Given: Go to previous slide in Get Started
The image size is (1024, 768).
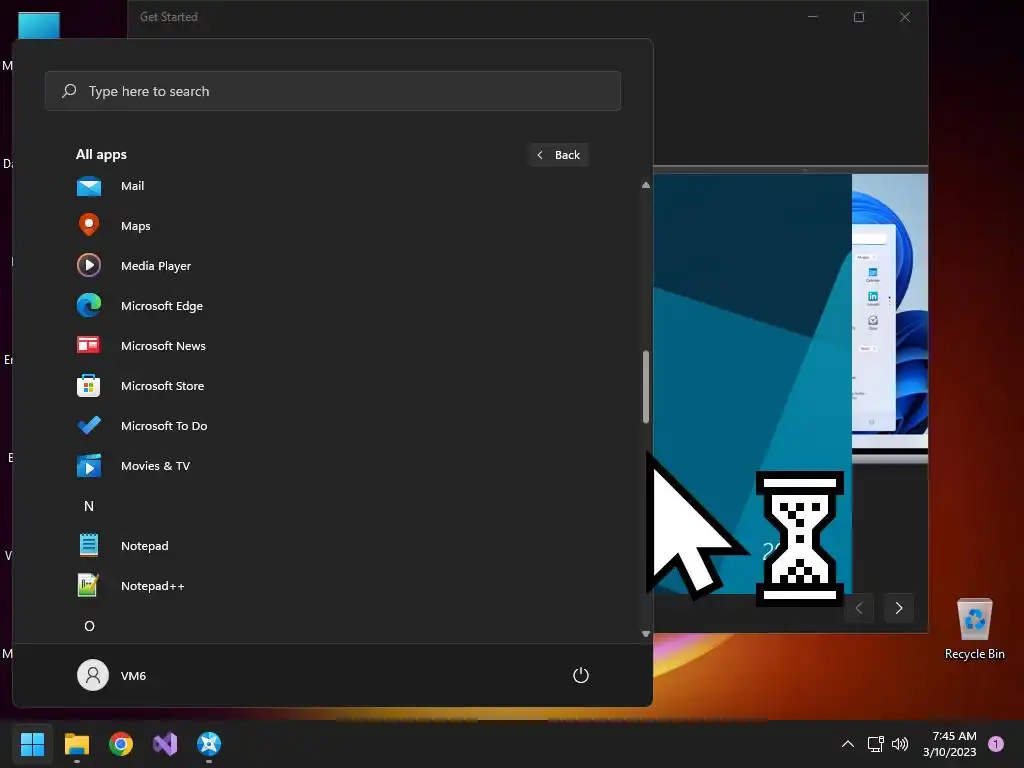Looking at the screenshot, I should click(x=859, y=608).
